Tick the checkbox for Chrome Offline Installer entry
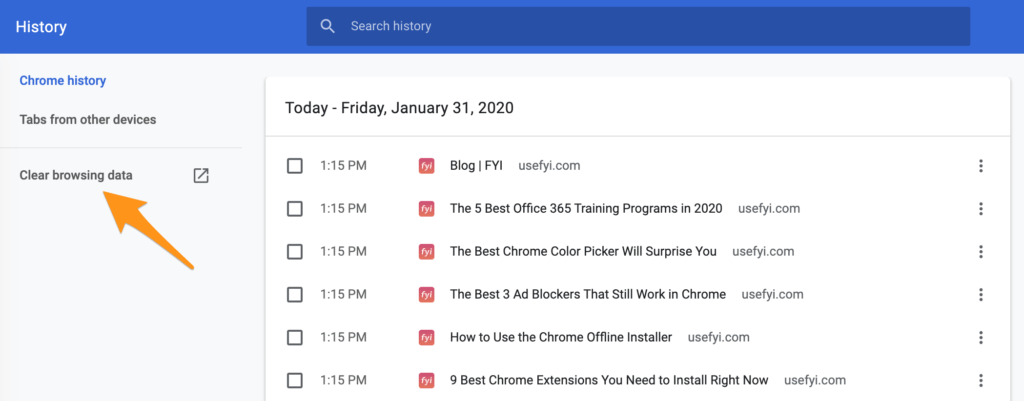This screenshot has height=401, width=1024. [x=295, y=338]
